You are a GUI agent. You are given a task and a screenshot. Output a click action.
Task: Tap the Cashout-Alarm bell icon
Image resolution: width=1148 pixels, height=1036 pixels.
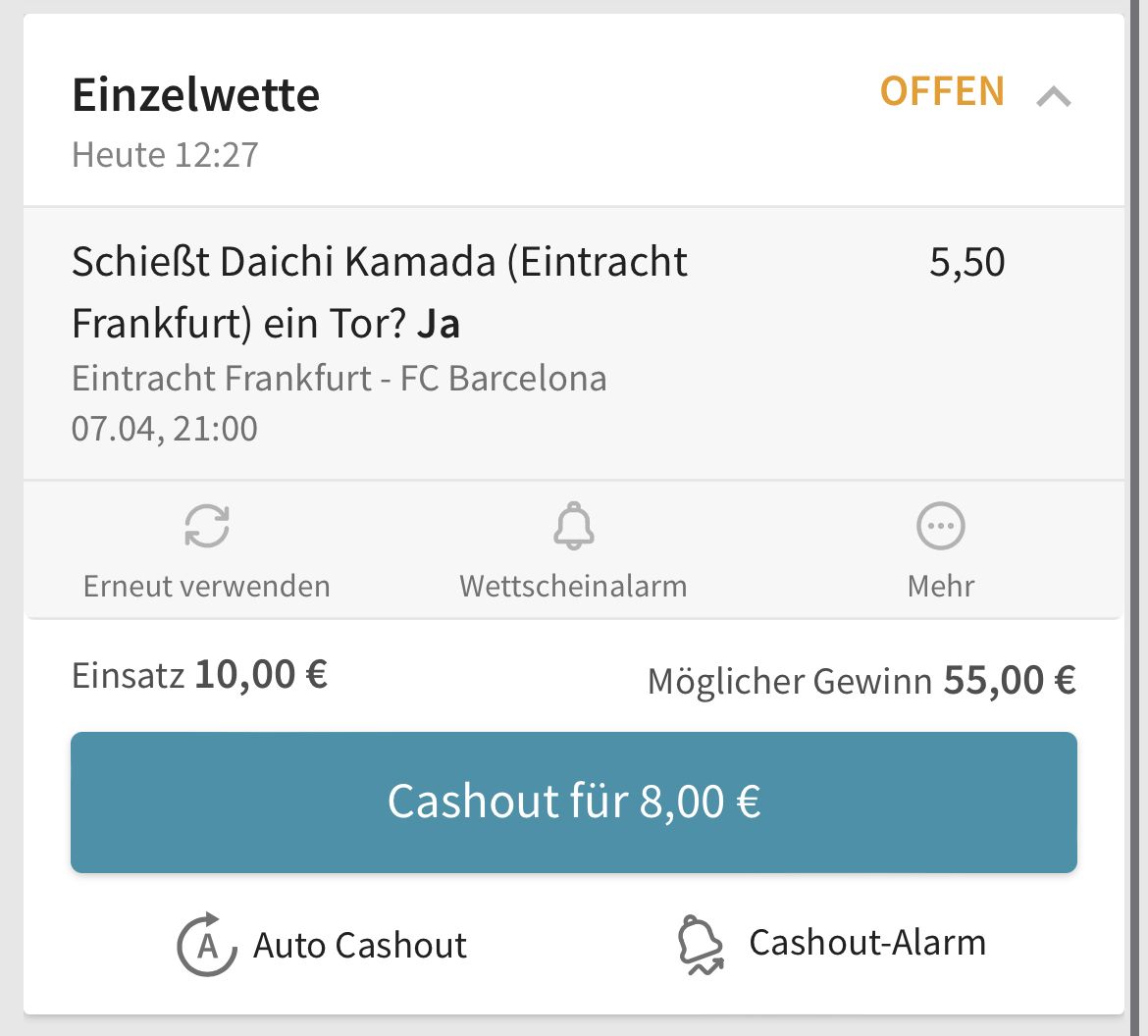[701, 945]
